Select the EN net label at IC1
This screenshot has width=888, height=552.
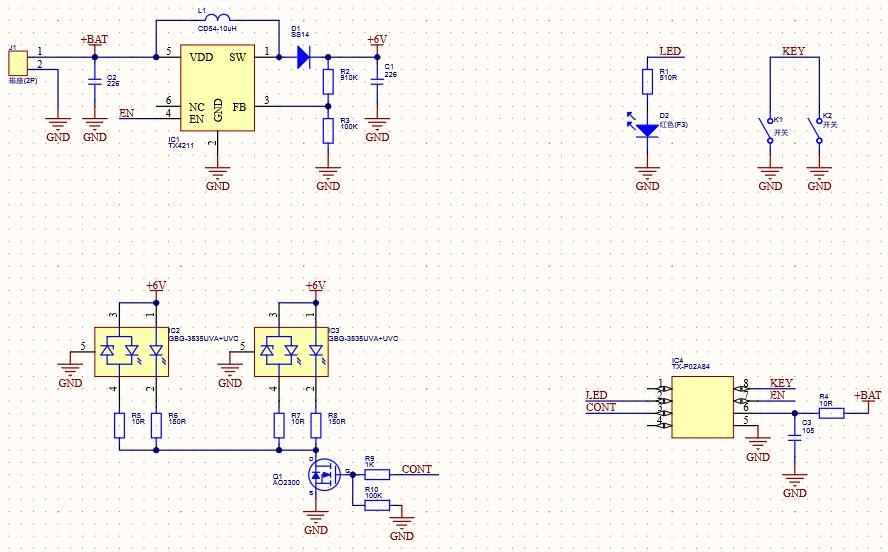click(x=127, y=112)
